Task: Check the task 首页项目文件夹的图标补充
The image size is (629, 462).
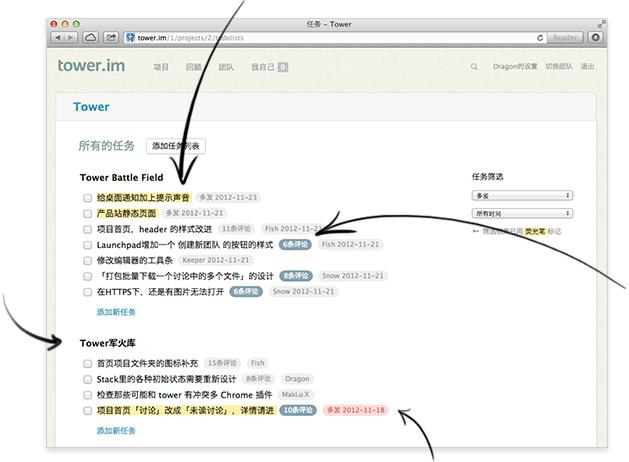Action: click(x=87, y=364)
